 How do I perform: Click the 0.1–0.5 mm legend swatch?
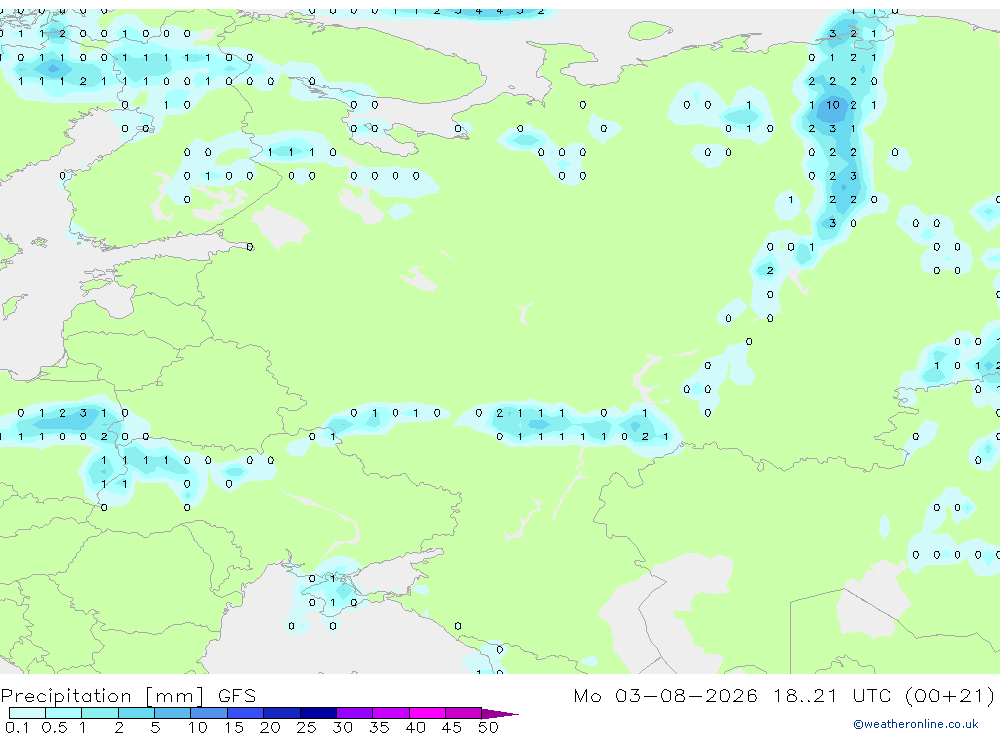27,713
